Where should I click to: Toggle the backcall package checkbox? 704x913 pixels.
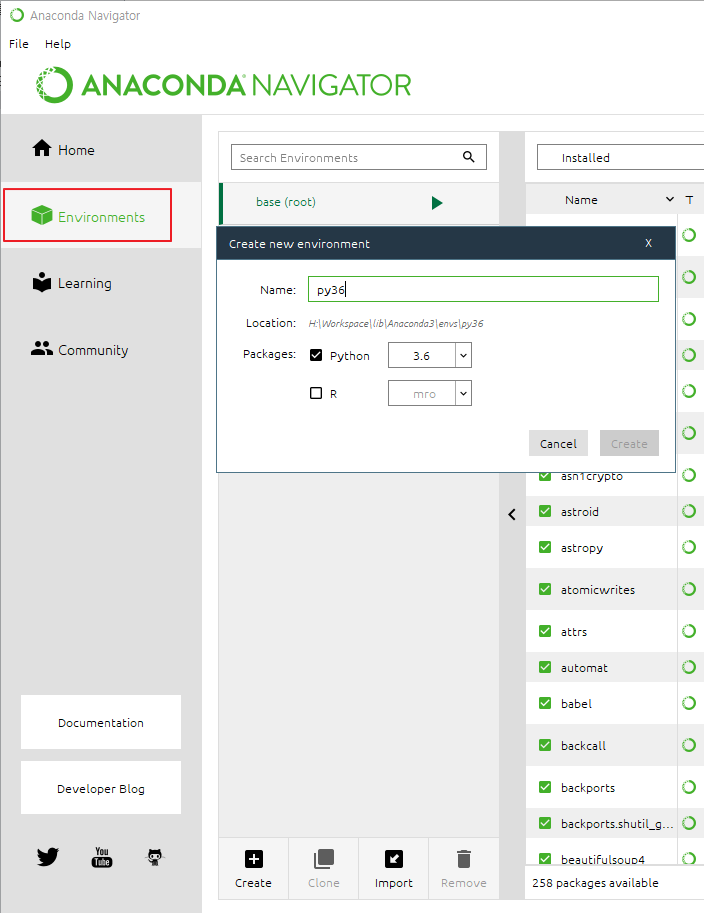(545, 745)
